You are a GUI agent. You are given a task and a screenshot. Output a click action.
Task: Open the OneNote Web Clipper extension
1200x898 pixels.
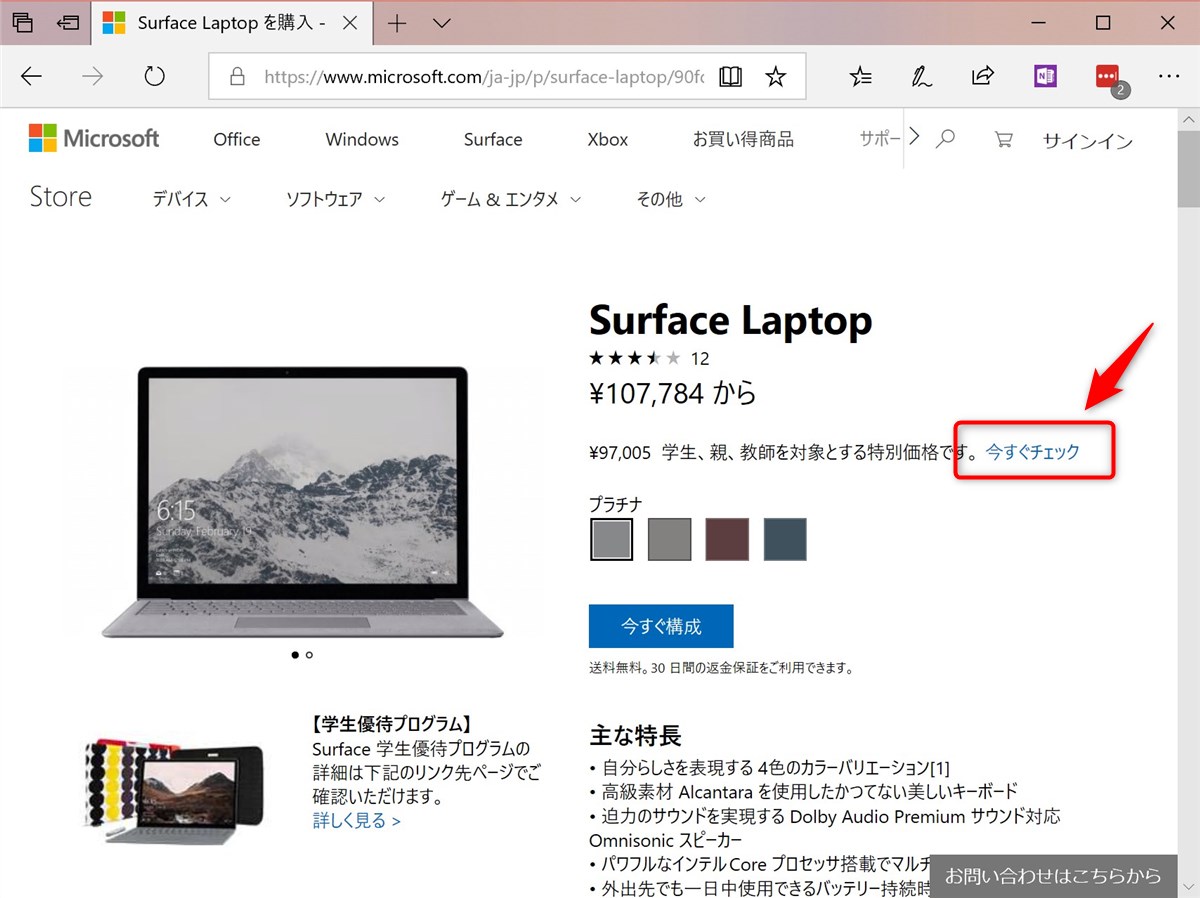[1045, 76]
